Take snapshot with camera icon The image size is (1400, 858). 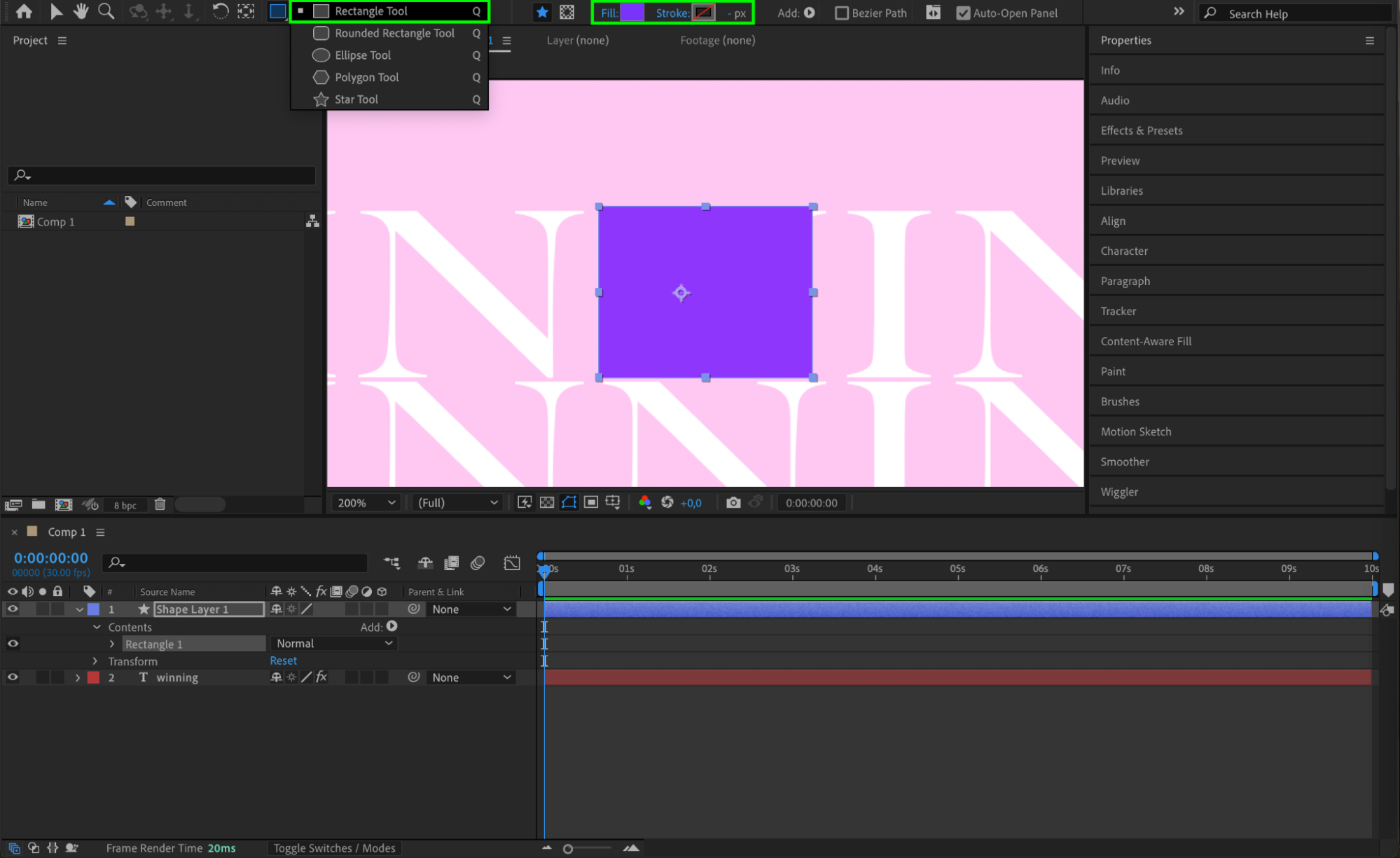tap(733, 503)
